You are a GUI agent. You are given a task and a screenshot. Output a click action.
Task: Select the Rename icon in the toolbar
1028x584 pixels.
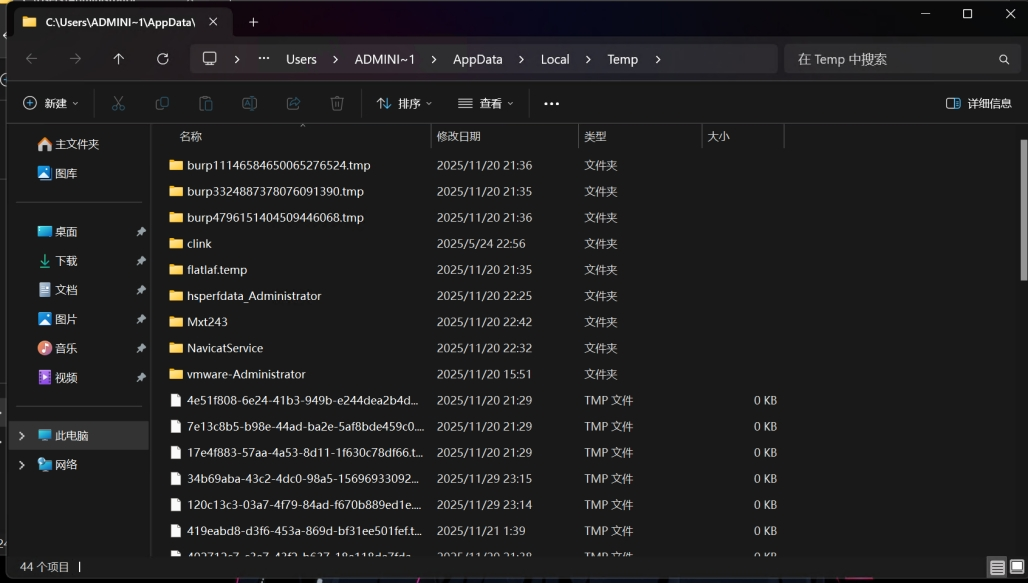pyautogui.click(x=248, y=103)
